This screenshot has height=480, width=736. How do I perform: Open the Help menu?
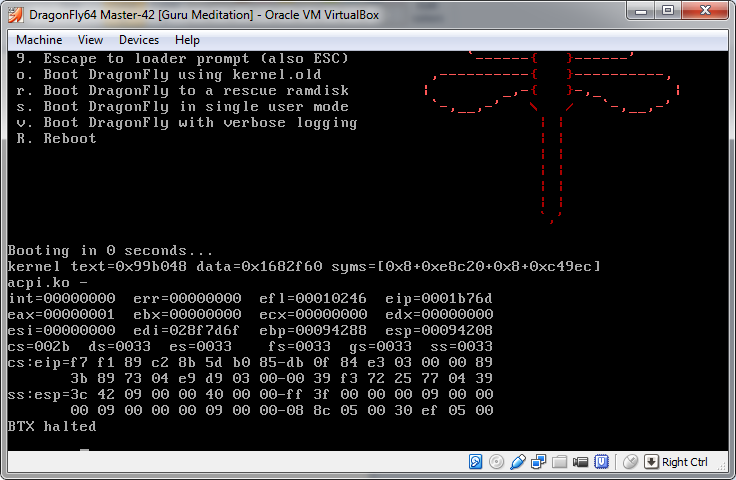click(x=187, y=40)
